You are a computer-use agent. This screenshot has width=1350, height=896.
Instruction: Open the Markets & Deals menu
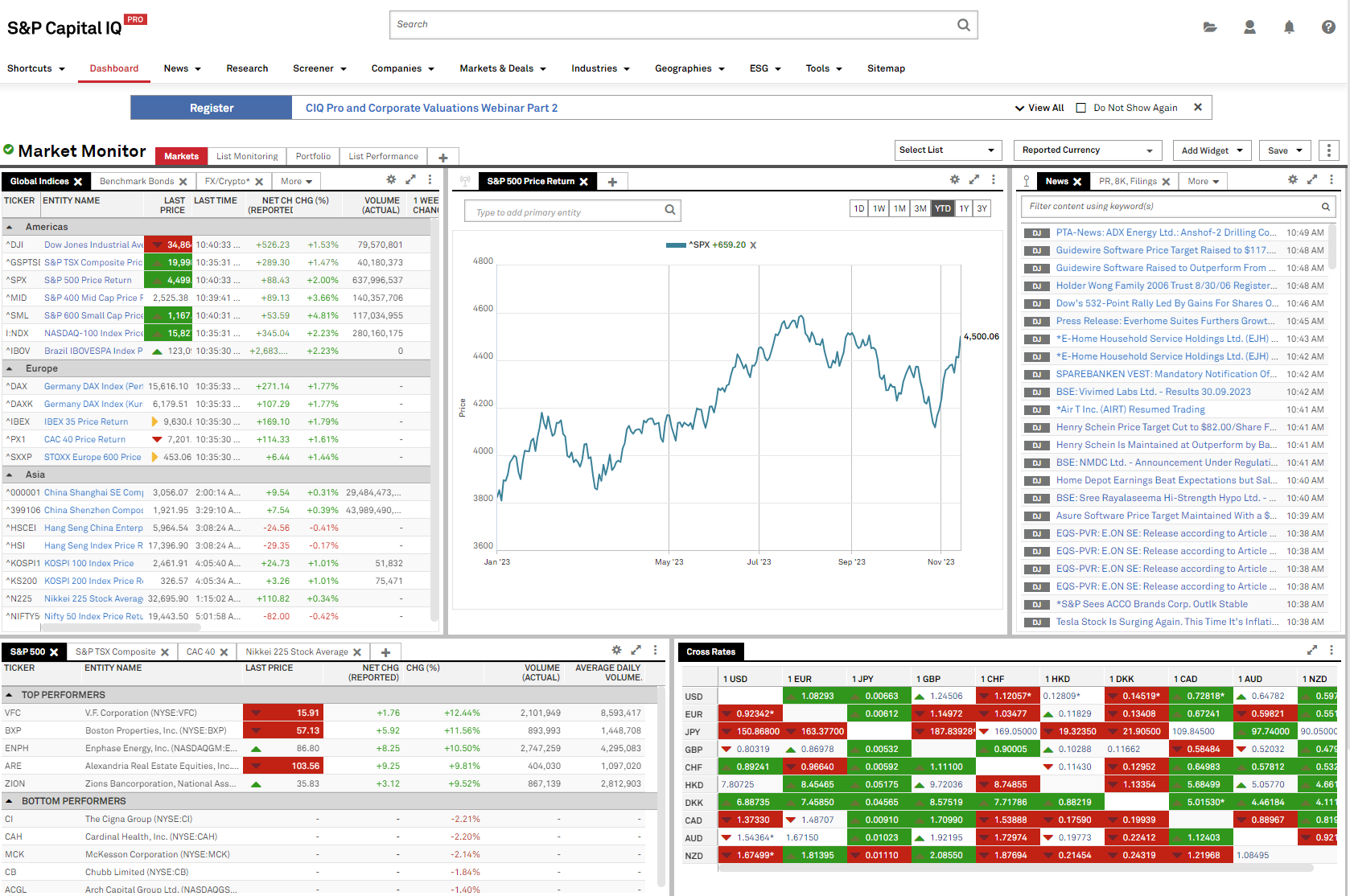[x=503, y=68]
